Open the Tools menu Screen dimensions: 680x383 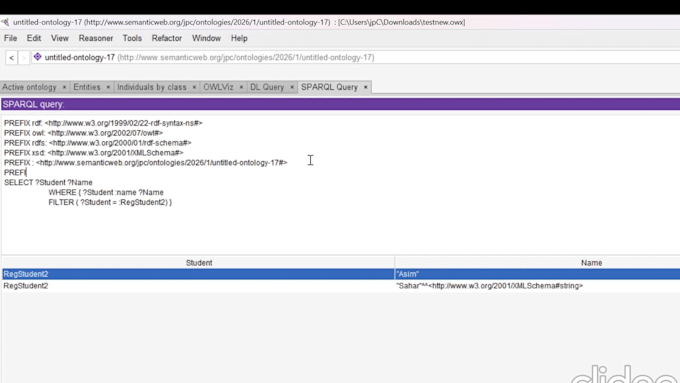click(x=132, y=38)
